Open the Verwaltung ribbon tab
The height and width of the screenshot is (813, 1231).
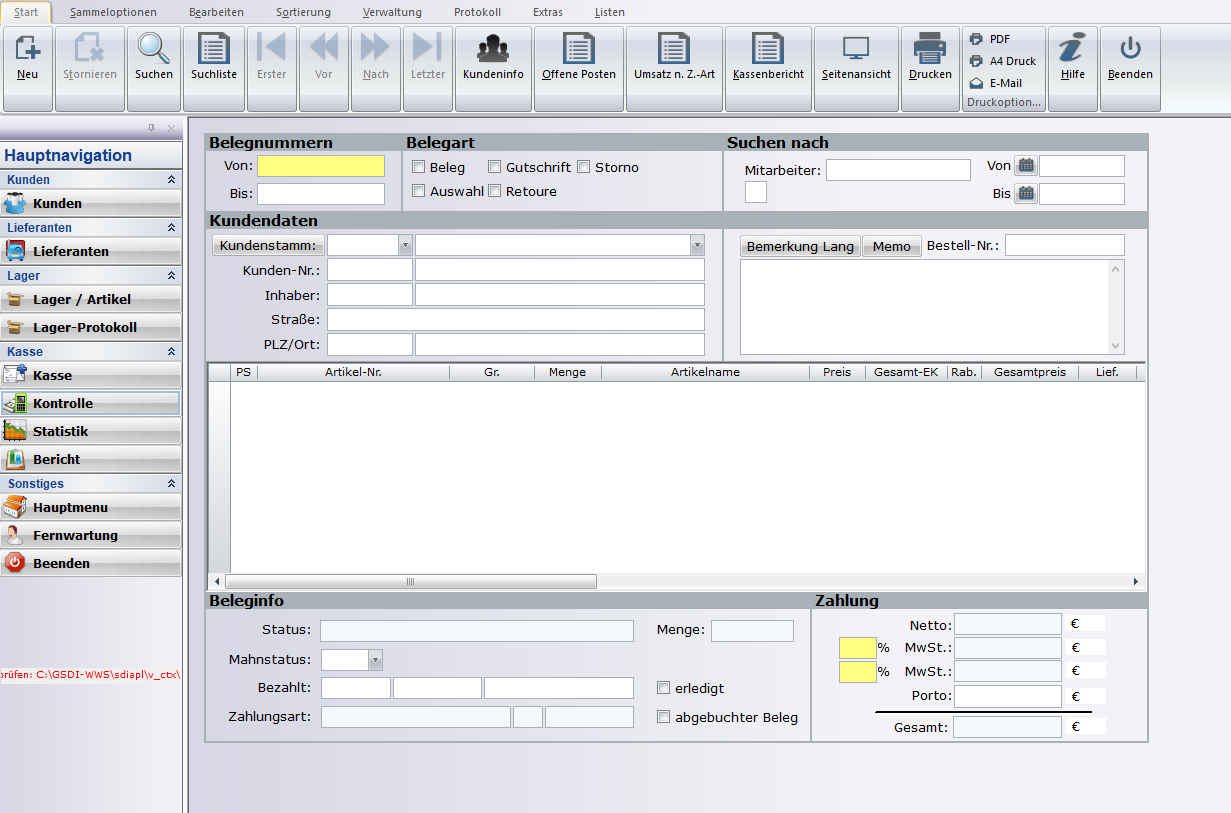point(392,12)
